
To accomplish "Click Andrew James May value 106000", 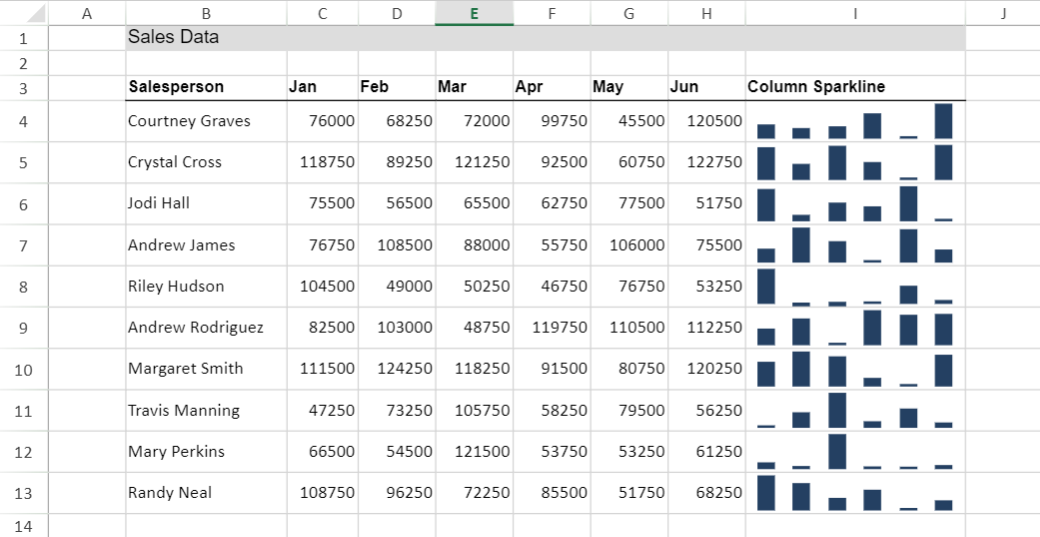I will tap(629, 246).
